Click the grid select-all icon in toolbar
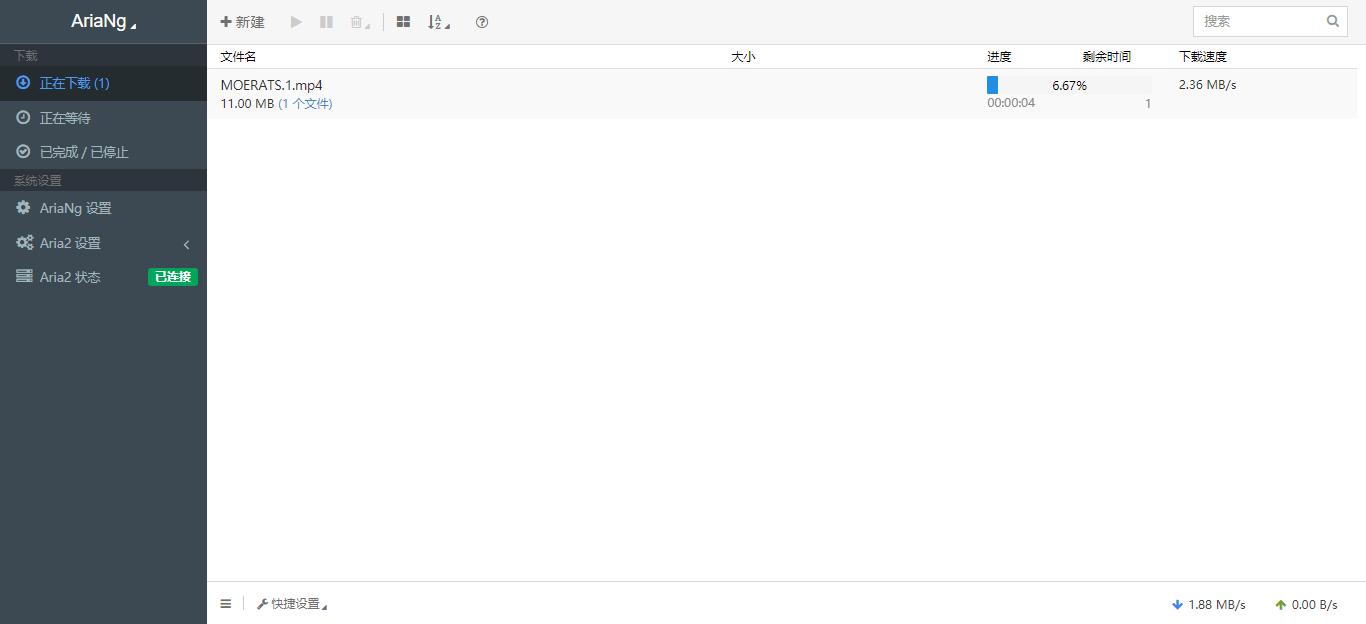The width and height of the screenshot is (1366, 624). coord(403,22)
